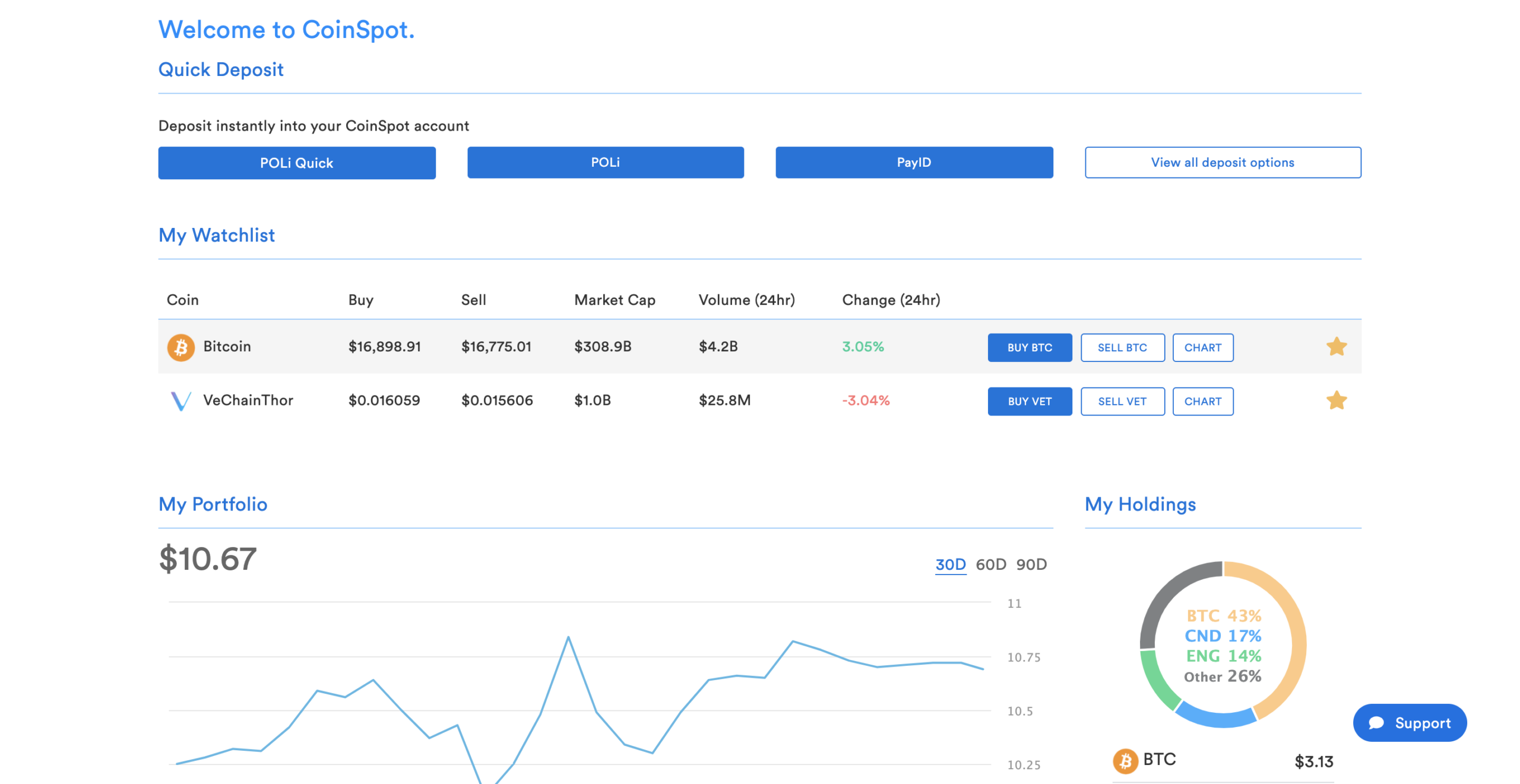Click the Welcome to CoinSpot title
Image resolution: width=1520 pixels, height=784 pixels.
pos(286,30)
